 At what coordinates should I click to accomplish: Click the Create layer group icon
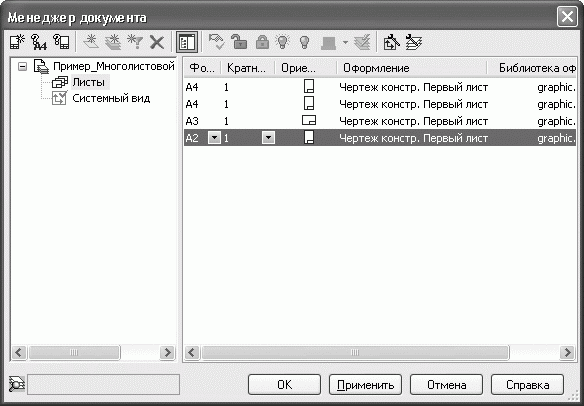coord(113,42)
